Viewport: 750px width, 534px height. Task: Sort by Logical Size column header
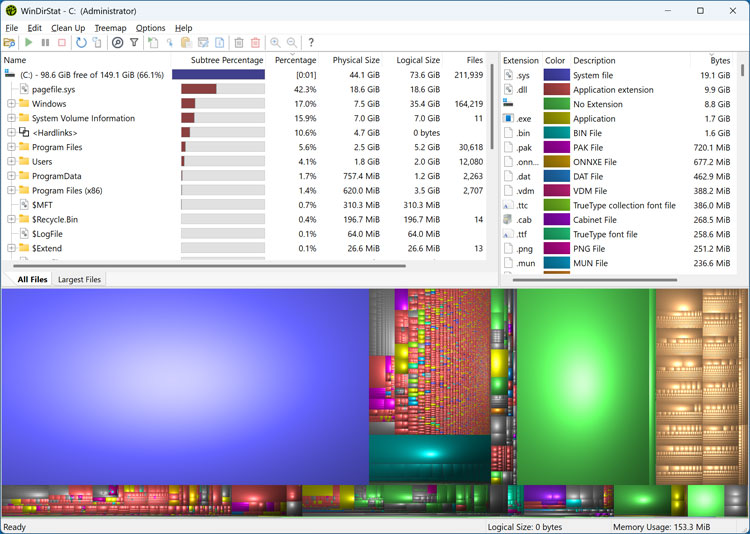click(412, 60)
